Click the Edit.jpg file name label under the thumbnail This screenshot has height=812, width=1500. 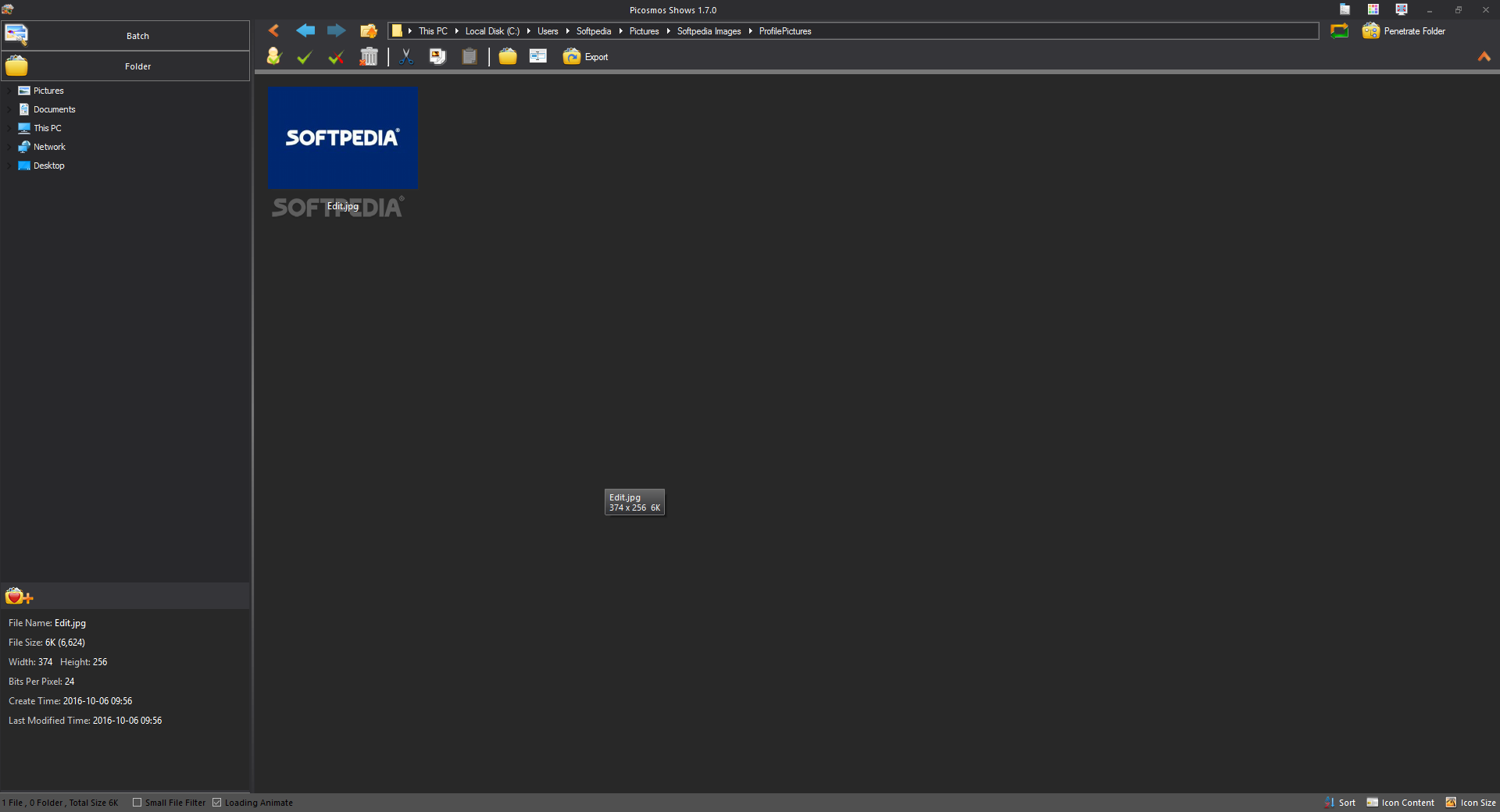(343, 206)
